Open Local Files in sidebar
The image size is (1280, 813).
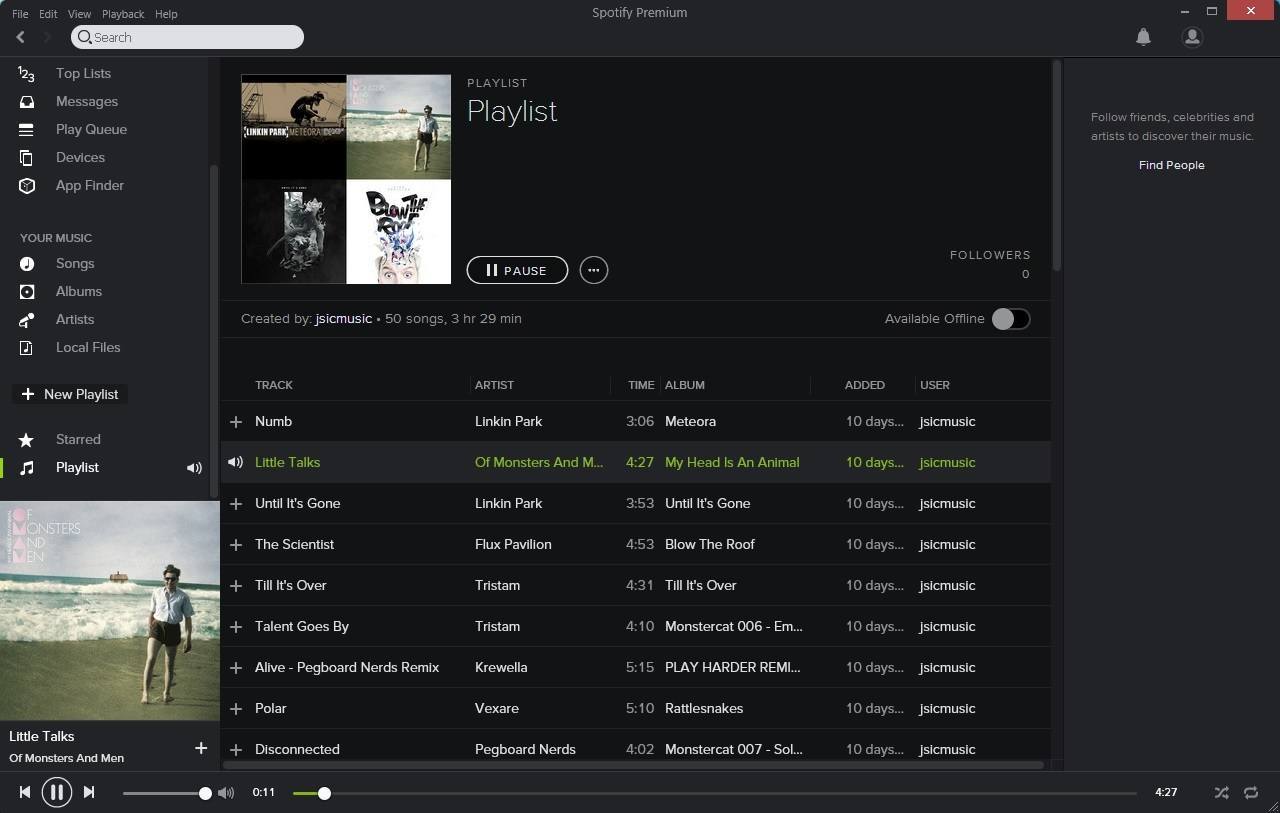88,347
